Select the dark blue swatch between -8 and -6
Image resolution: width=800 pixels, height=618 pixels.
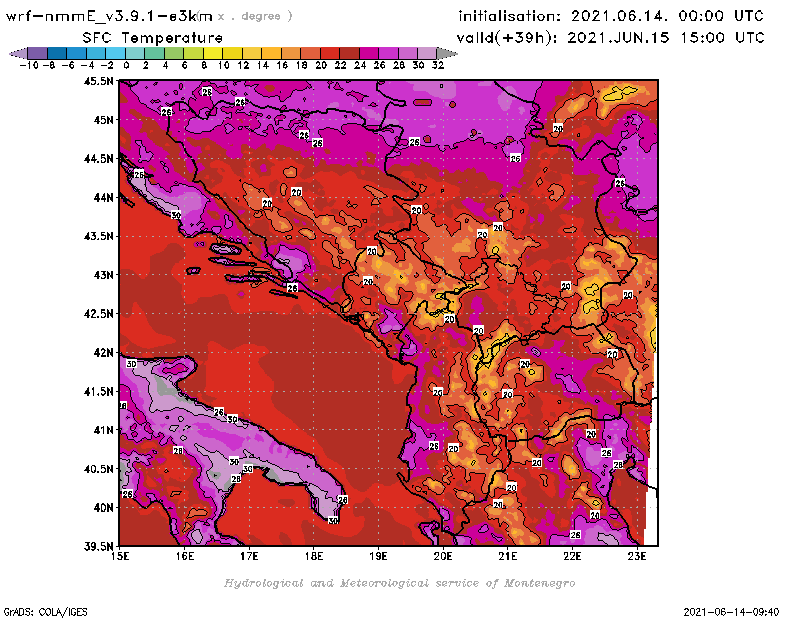pos(57,53)
